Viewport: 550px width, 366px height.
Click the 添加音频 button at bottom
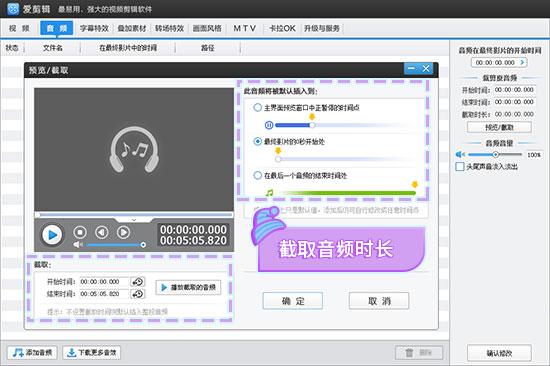coord(32,352)
